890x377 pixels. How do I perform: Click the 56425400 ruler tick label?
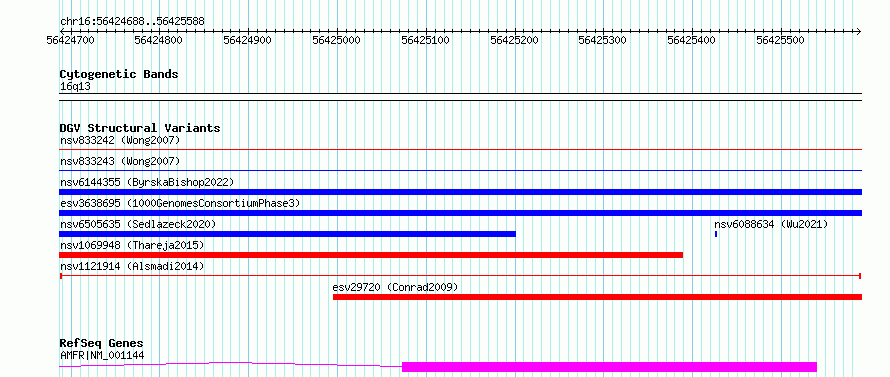click(x=692, y=40)
